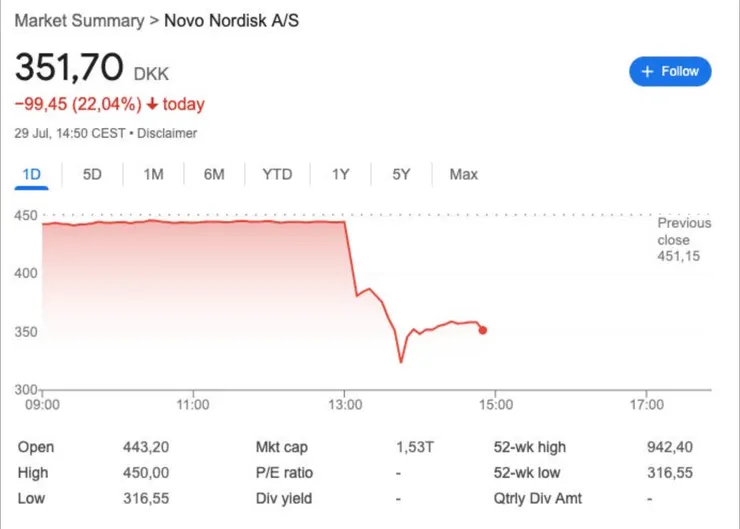Click the 13:00 label on time axis
The width and height of the screenshot is (740, 529).
344,405
